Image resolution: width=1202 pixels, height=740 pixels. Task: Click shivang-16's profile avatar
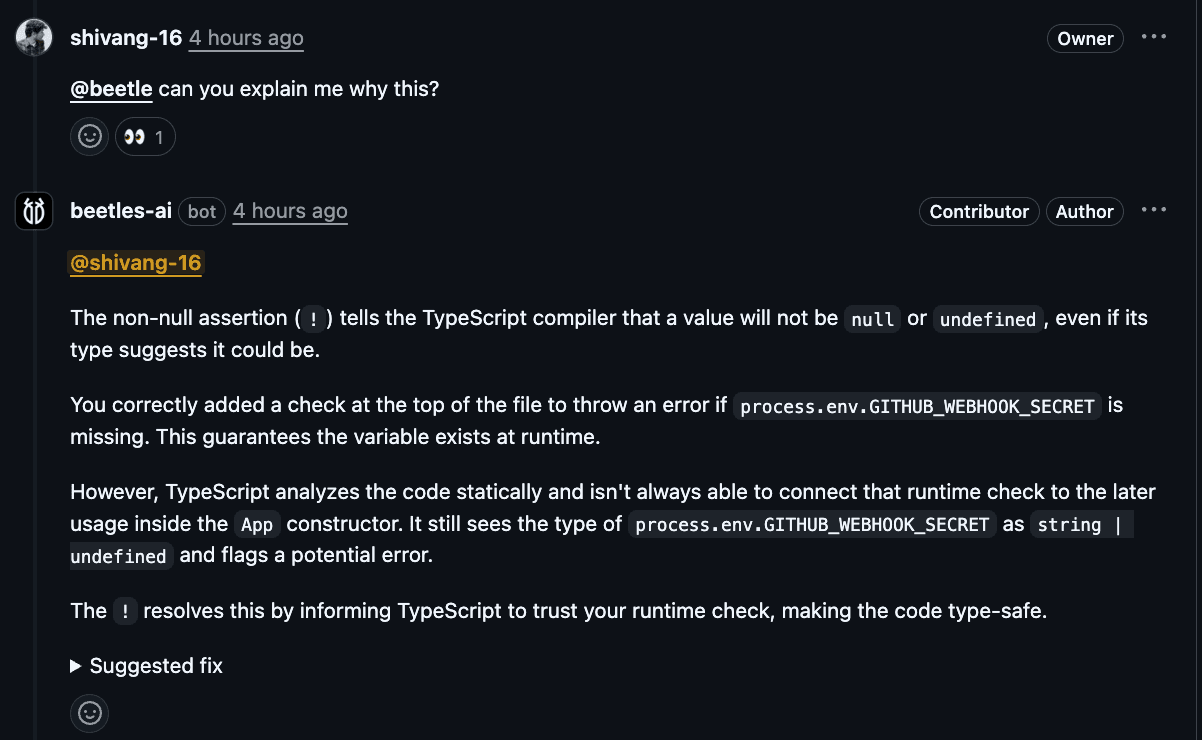(34, 38)
